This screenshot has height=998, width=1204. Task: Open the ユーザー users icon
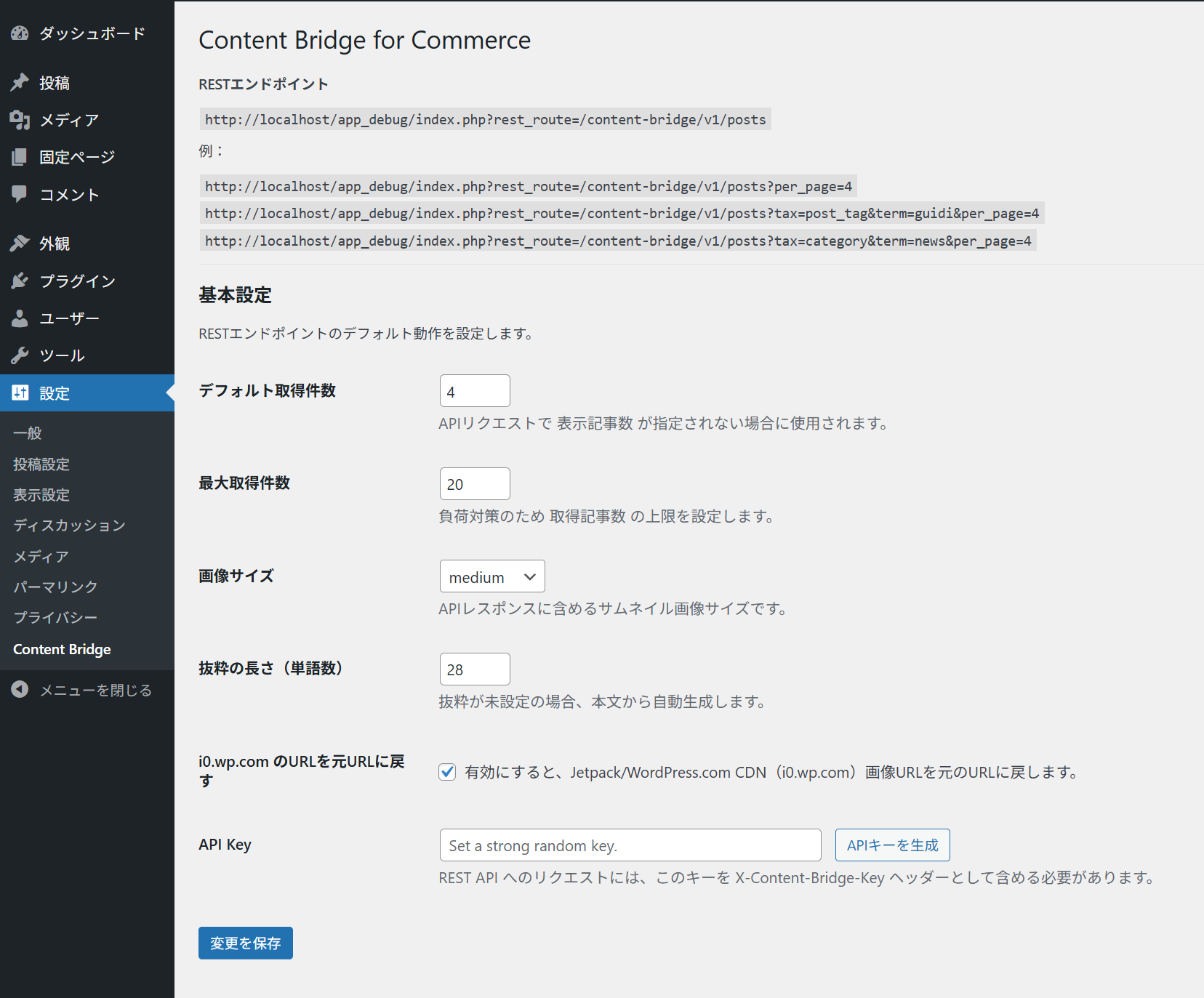click(x=20, y=318)
